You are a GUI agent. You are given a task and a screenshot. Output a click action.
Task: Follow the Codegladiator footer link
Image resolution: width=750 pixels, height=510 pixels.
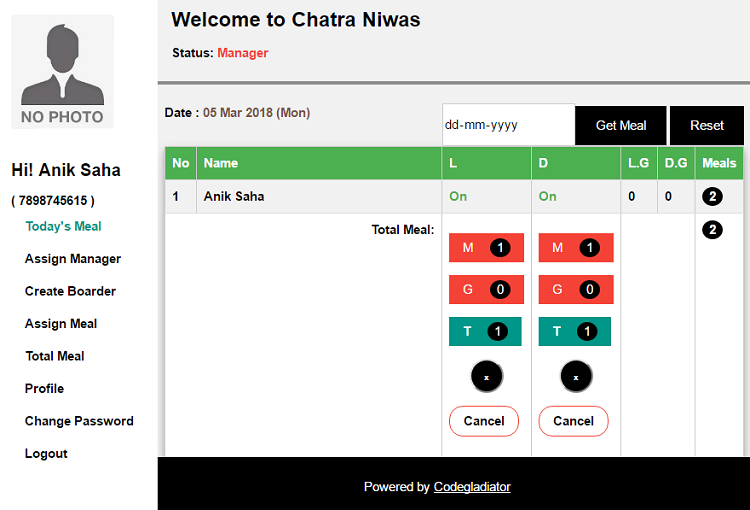[472, 487]
